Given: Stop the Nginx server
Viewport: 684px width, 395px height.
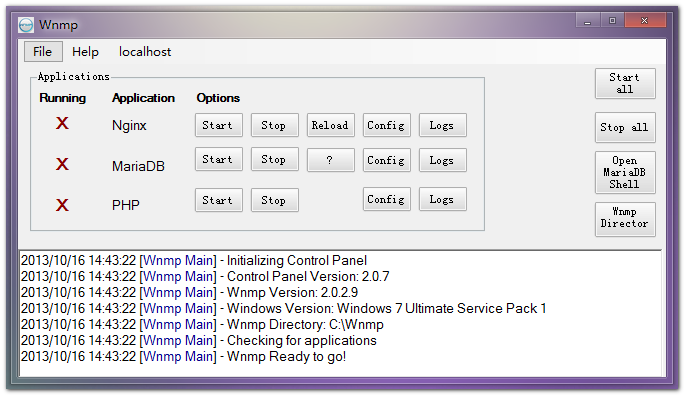Looking at the screenshot, I should click(x=274, y=125).
